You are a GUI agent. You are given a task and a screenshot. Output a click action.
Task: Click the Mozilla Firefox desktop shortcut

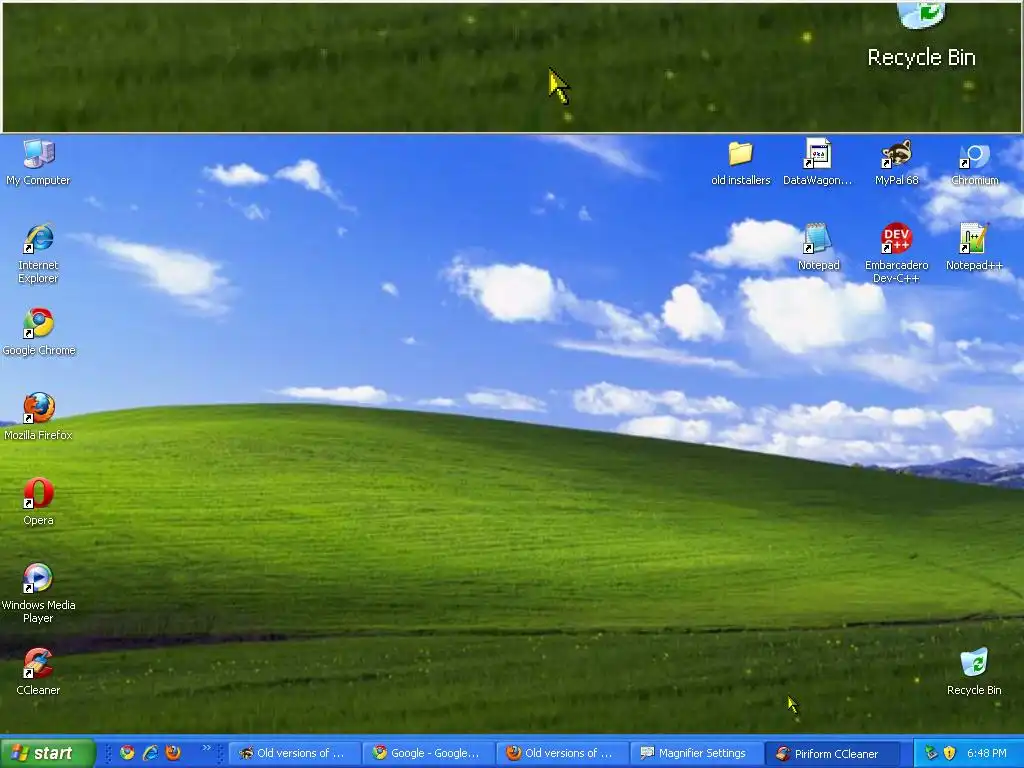coord(38,417)
